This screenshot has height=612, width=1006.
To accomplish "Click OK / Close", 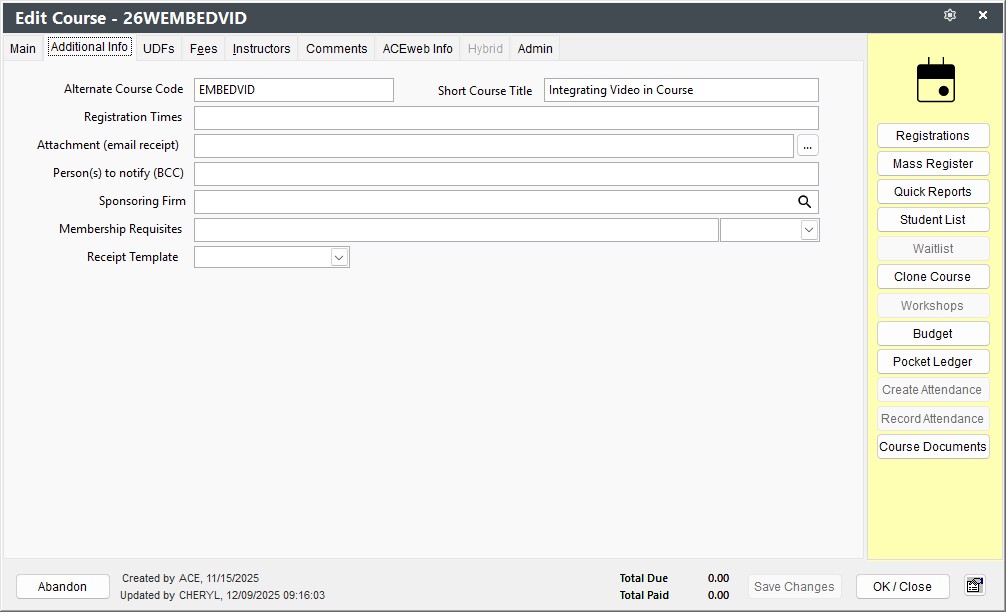I will [x=902, y=586].
